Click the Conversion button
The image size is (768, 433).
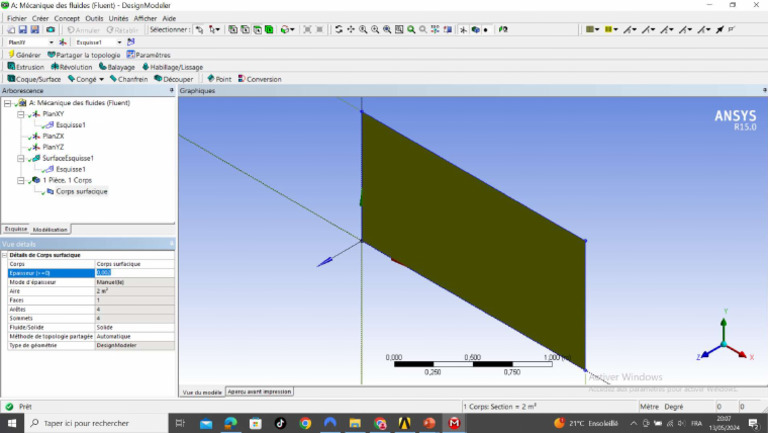[260, 79]
